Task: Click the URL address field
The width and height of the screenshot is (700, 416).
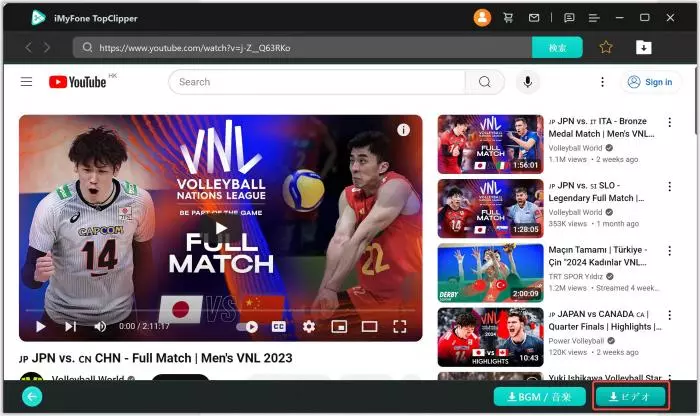Action: tap(302, 47)
